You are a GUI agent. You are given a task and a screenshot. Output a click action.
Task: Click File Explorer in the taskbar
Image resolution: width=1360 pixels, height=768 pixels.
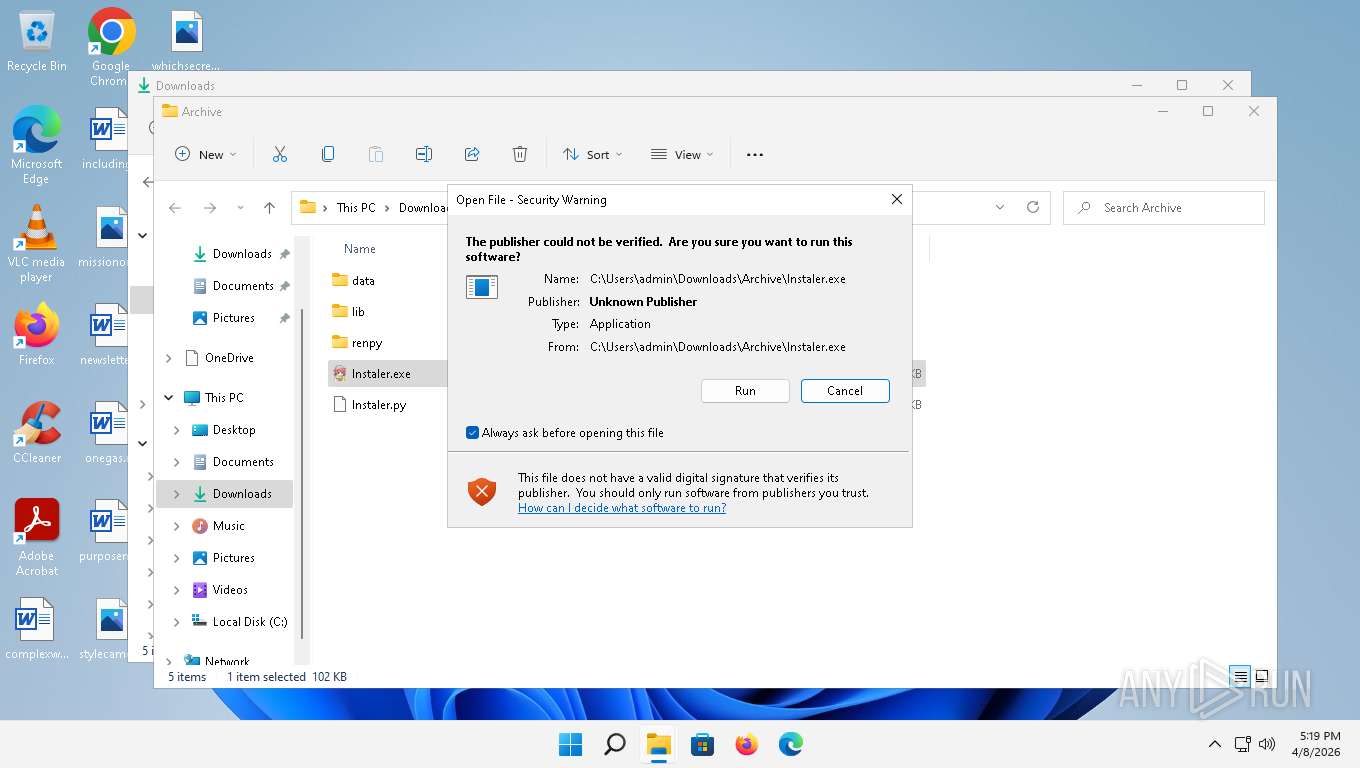[x=659, y=744]
